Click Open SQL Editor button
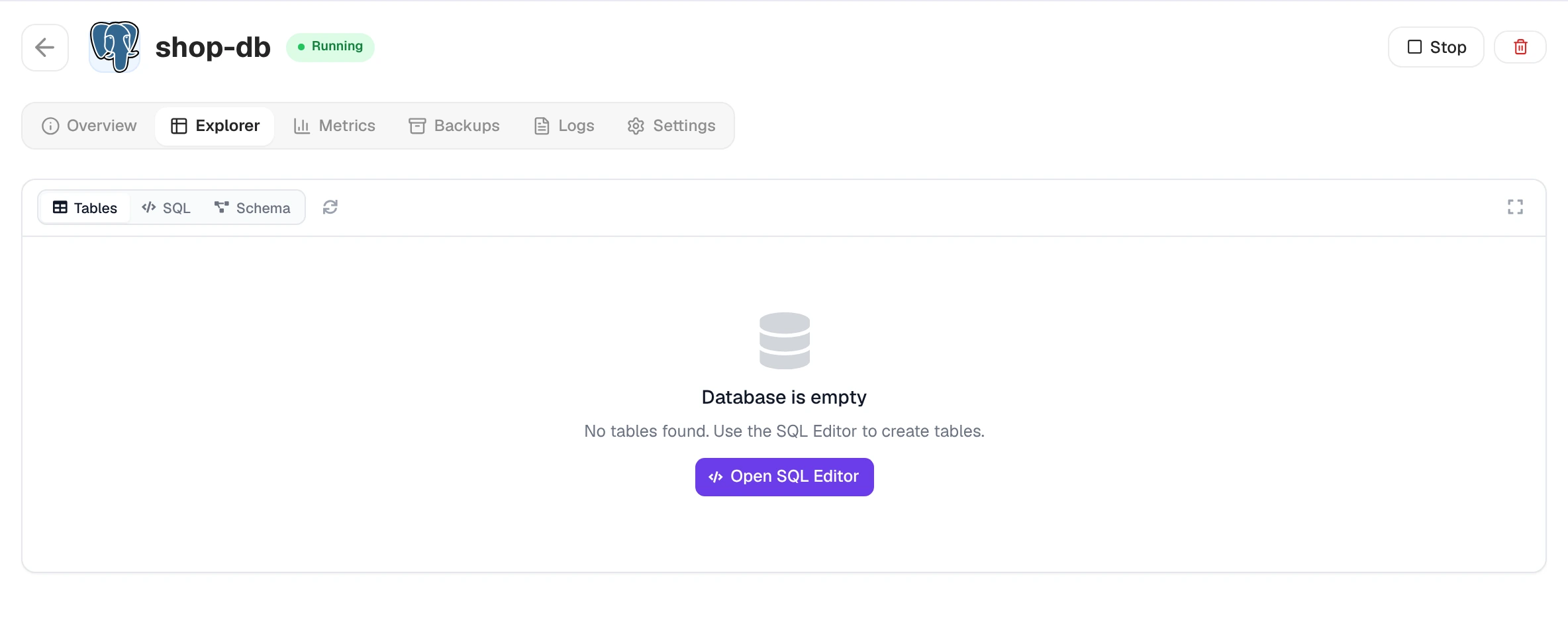 (x=784, y=477)
